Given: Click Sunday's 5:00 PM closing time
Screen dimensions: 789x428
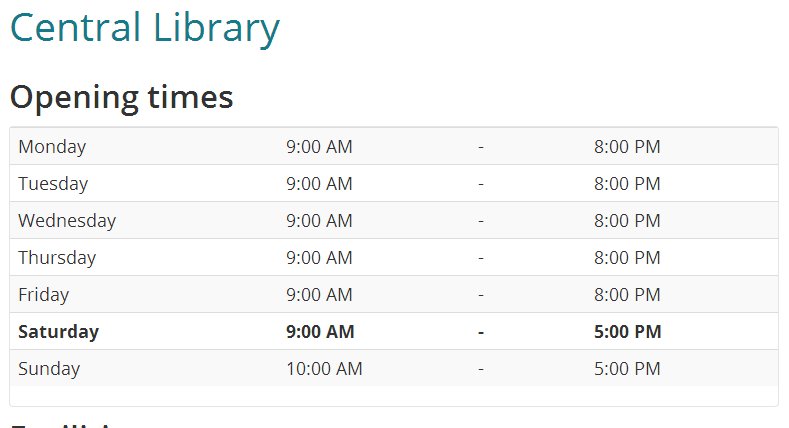Looking at the screenshot, I should pos(627,369).
